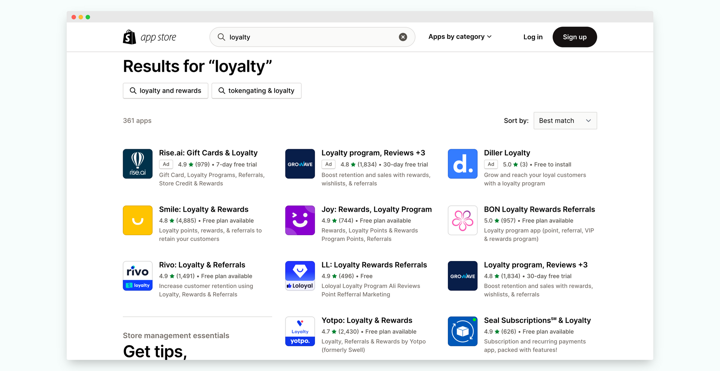Go to the Log in page
Viewport: 720px width, 371px height.
tap(533, 37)
